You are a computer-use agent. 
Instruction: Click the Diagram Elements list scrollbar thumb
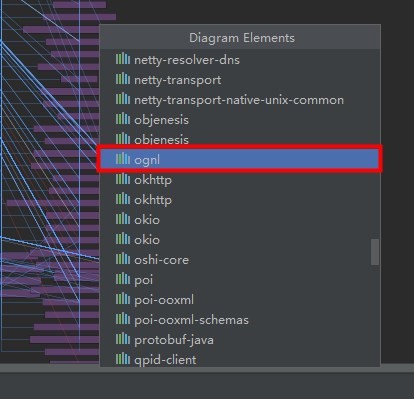pyautogui.click(x=375, y=252)
